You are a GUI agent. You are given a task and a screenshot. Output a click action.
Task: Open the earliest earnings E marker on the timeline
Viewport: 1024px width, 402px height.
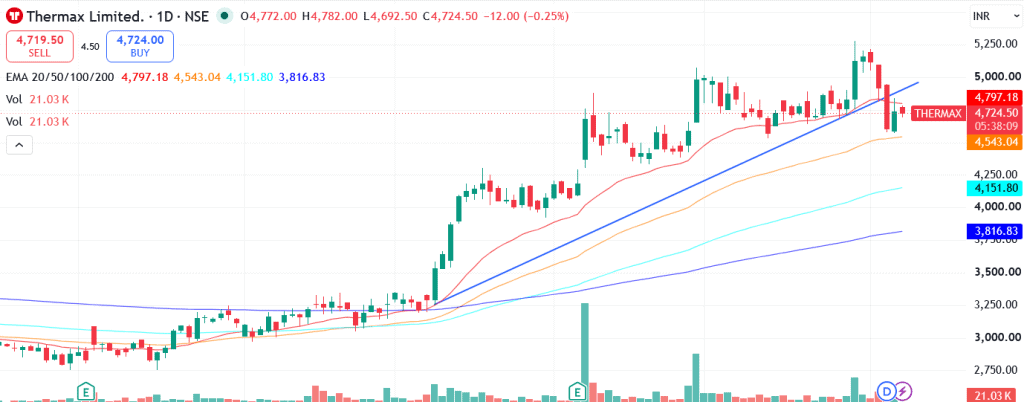[84, 391]
